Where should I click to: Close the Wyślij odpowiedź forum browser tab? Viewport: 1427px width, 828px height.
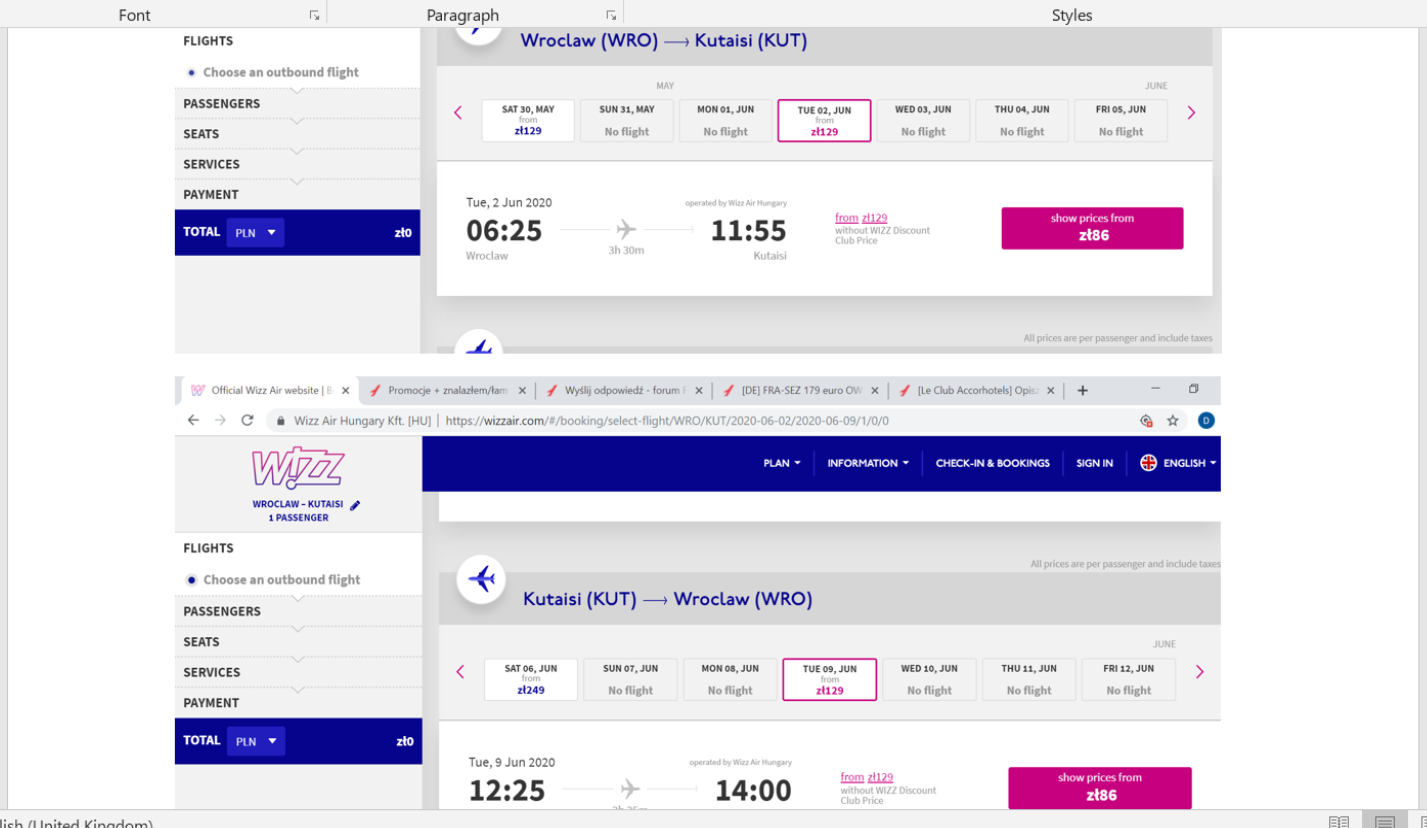click(x=699, y=391)
